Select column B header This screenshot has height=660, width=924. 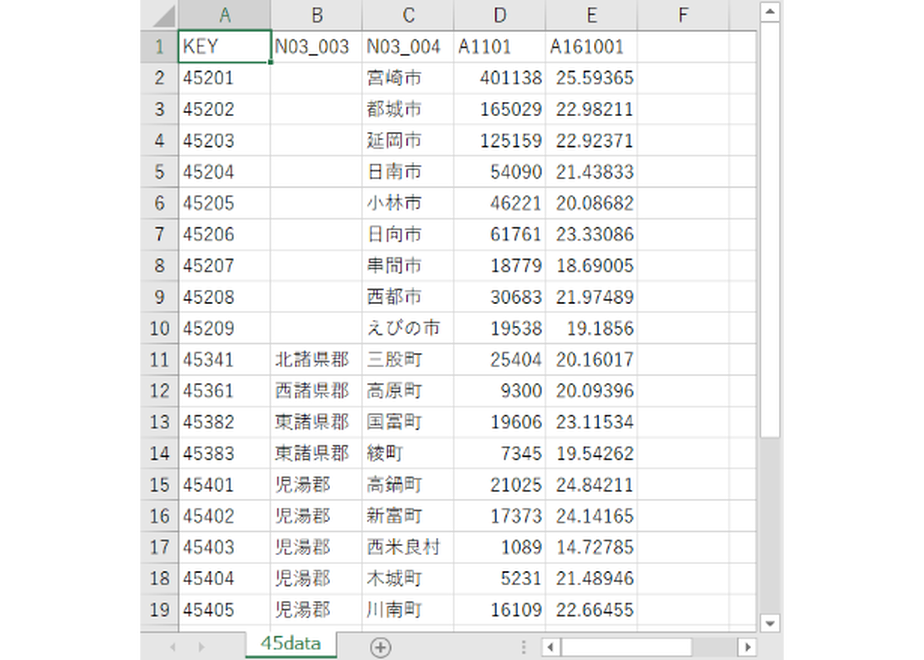[316, 15]
